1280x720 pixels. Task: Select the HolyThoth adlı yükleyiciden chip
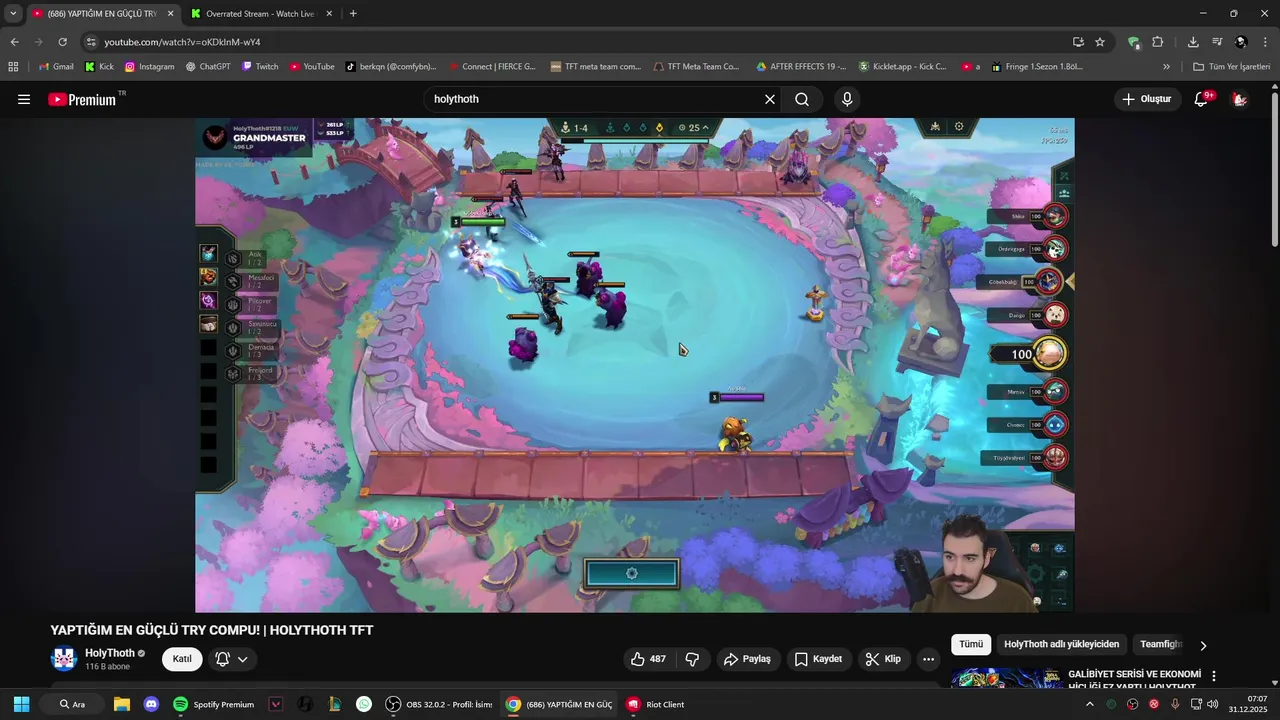tap(1061, 644)
